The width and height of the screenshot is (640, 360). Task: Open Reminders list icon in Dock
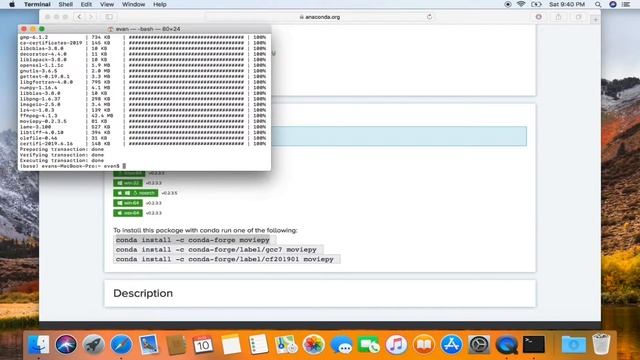coord(258,345)
